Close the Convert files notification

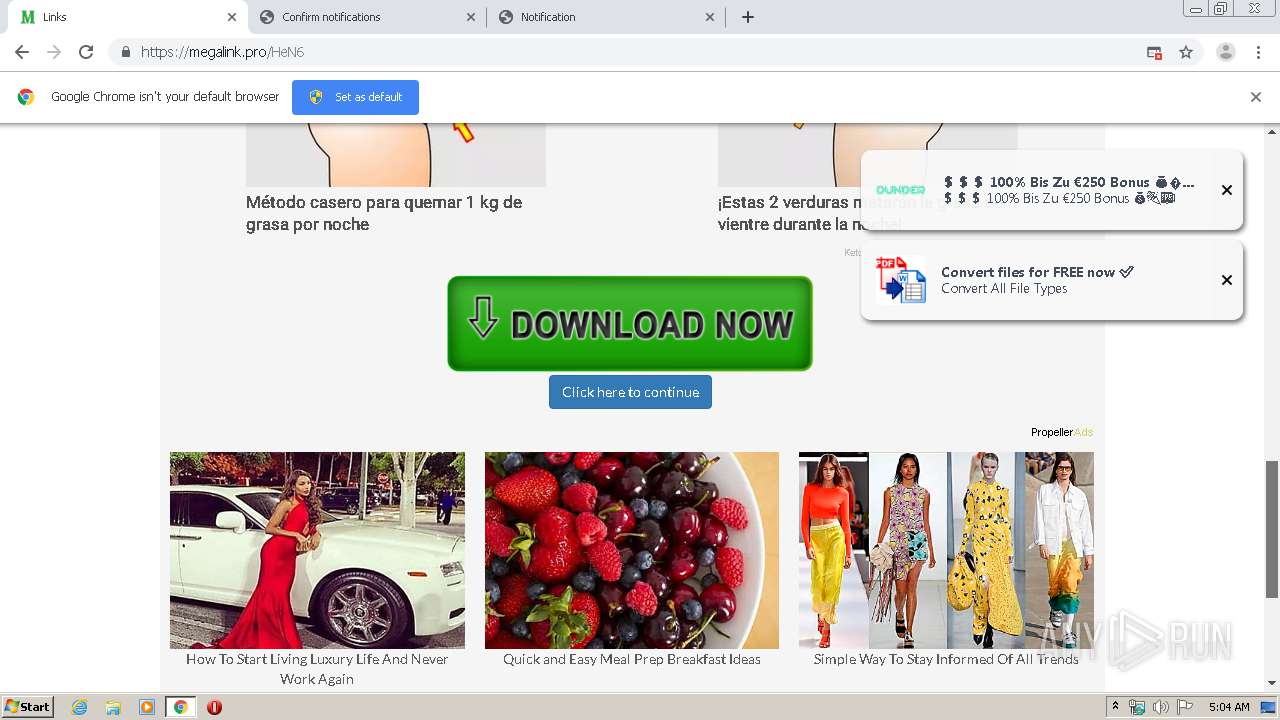pyautogui.click(x=1227, y=280)
